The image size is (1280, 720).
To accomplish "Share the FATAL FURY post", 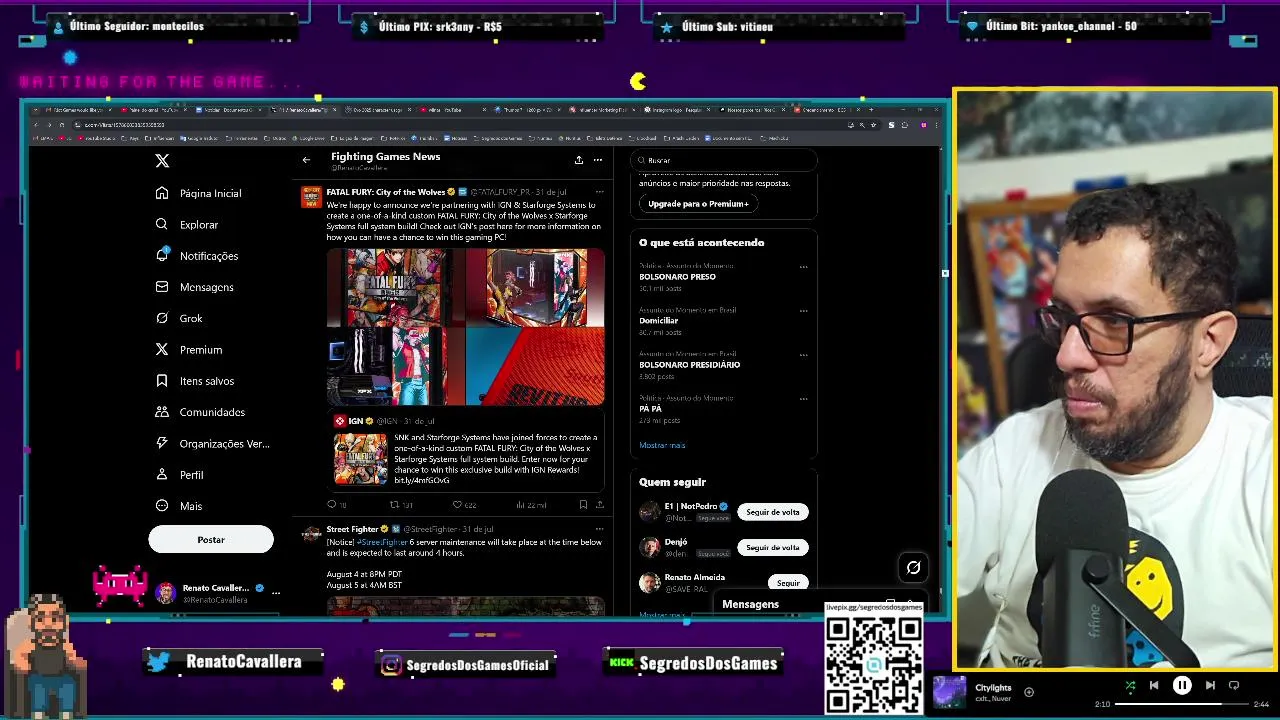I will [x=599, y=505].
